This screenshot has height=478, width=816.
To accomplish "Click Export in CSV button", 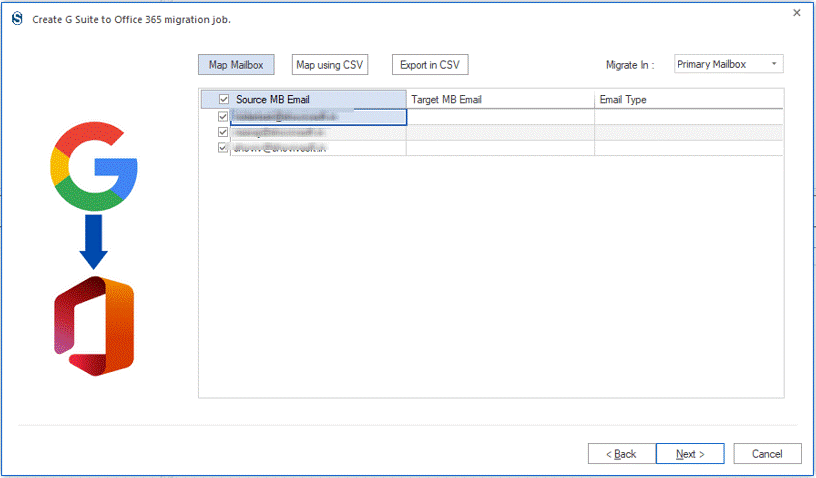I will point(430,65).
